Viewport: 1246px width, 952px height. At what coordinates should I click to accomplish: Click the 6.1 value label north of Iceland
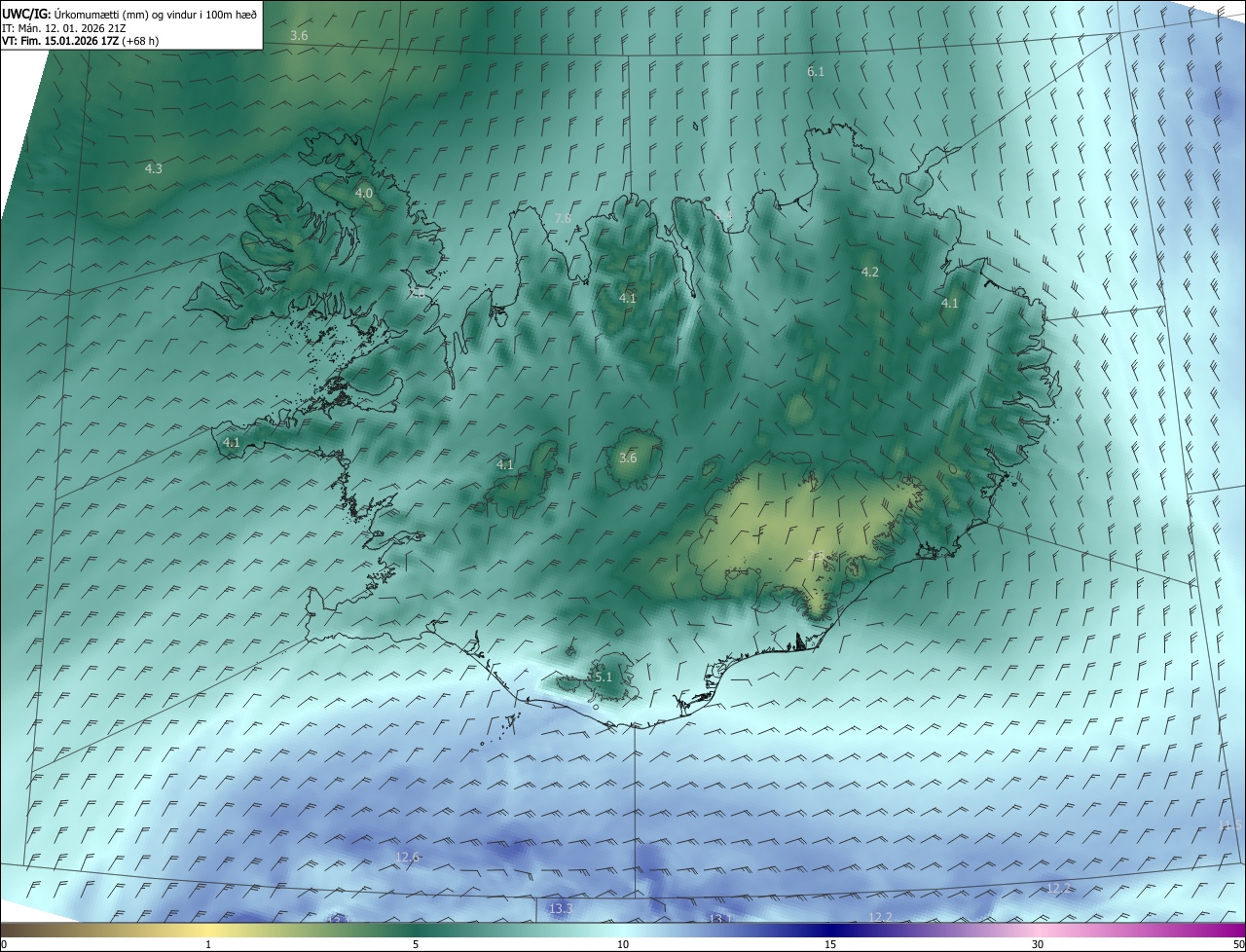tap(816, 72)
